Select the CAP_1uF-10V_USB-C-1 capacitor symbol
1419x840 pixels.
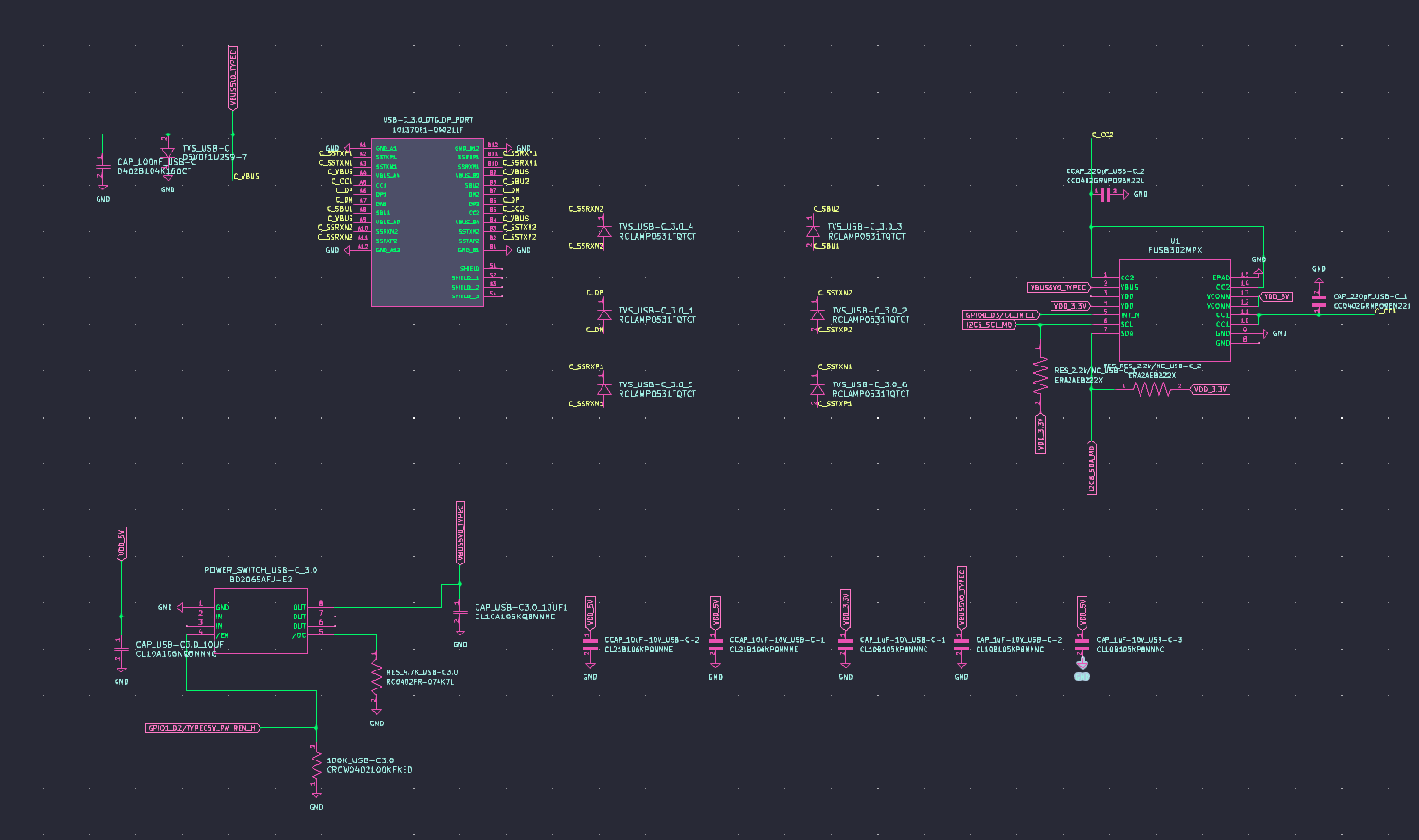[846, 644]
